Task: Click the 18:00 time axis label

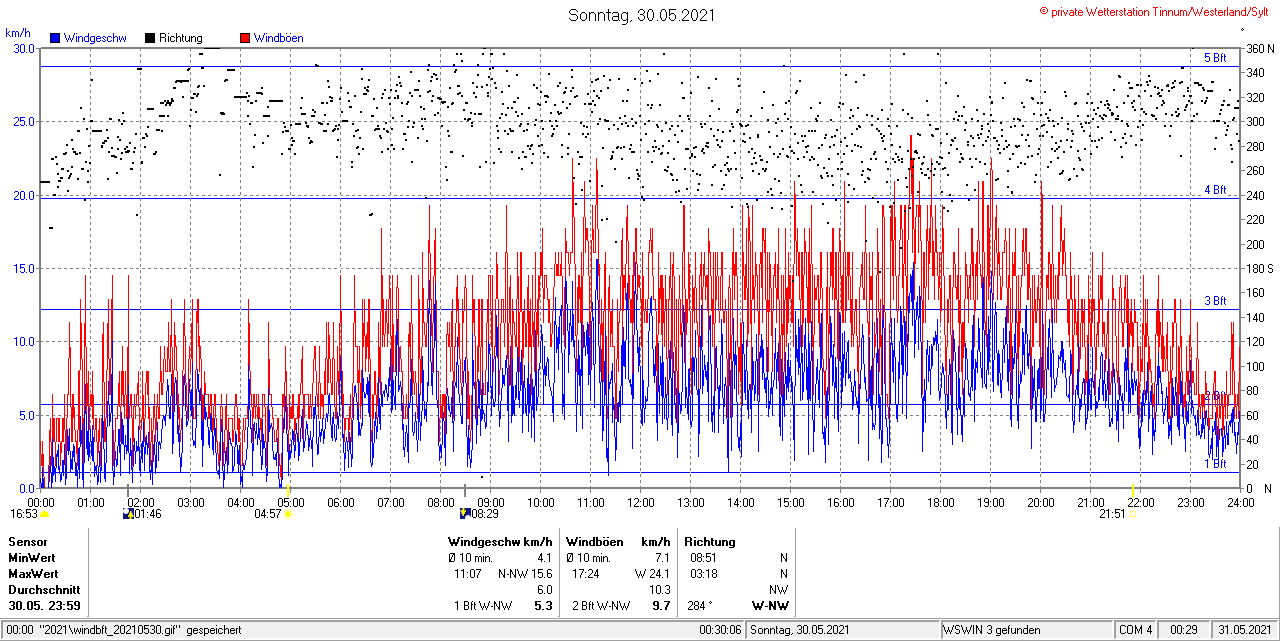Action: pyautogui.click(x=940, y=502)
